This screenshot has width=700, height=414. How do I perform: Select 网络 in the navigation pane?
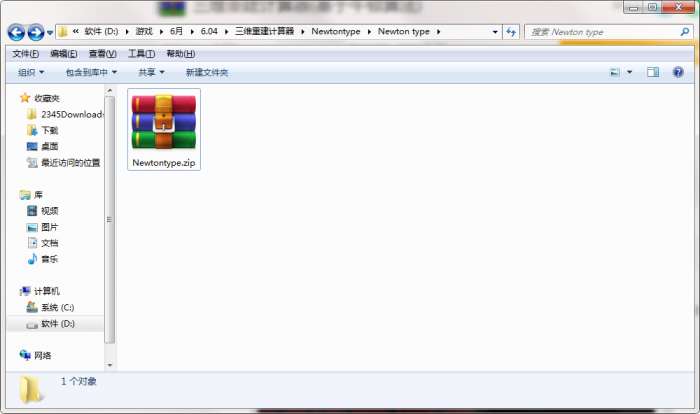[x=42, y=355]
